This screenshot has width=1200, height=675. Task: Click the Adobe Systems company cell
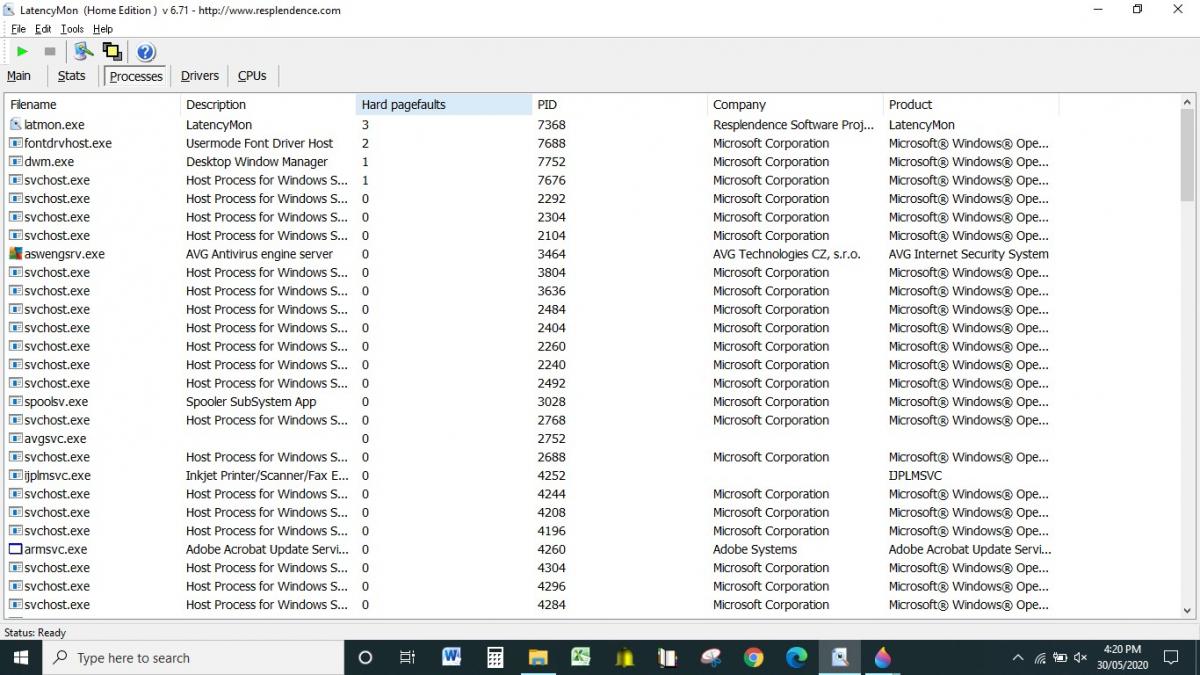(755, 550)
